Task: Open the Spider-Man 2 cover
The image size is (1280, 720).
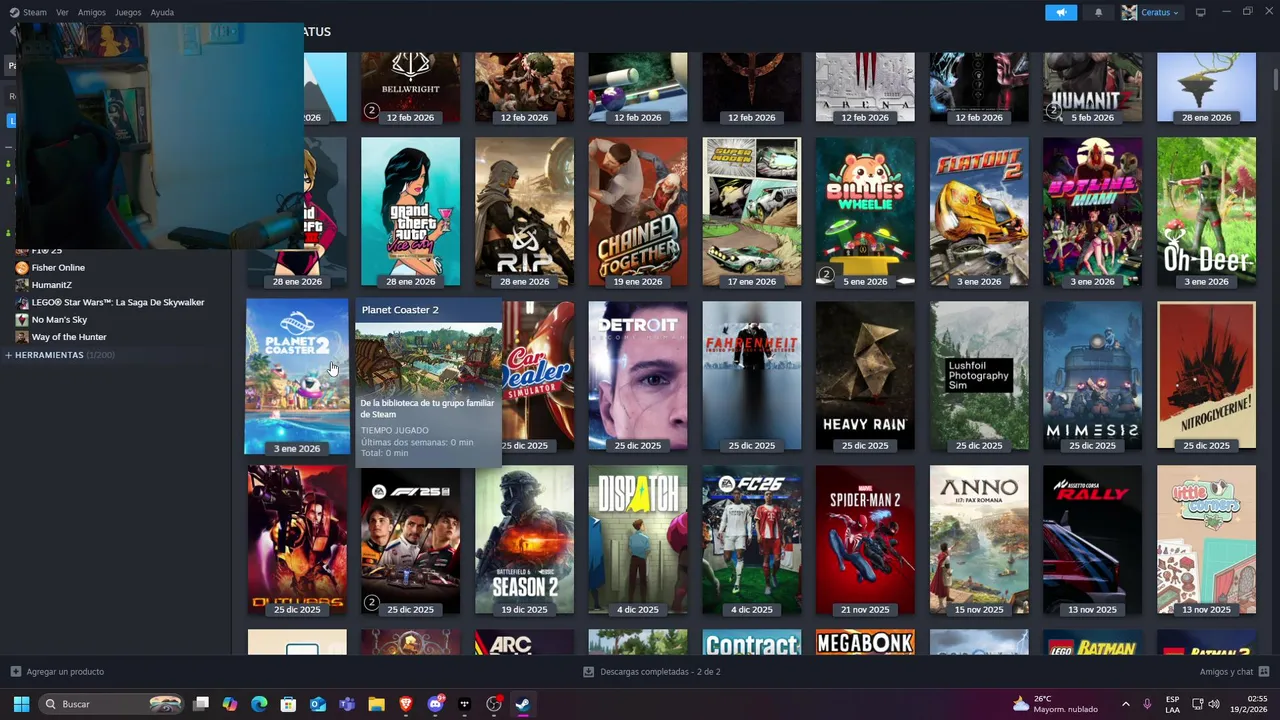Action: [x=865, y=539]
